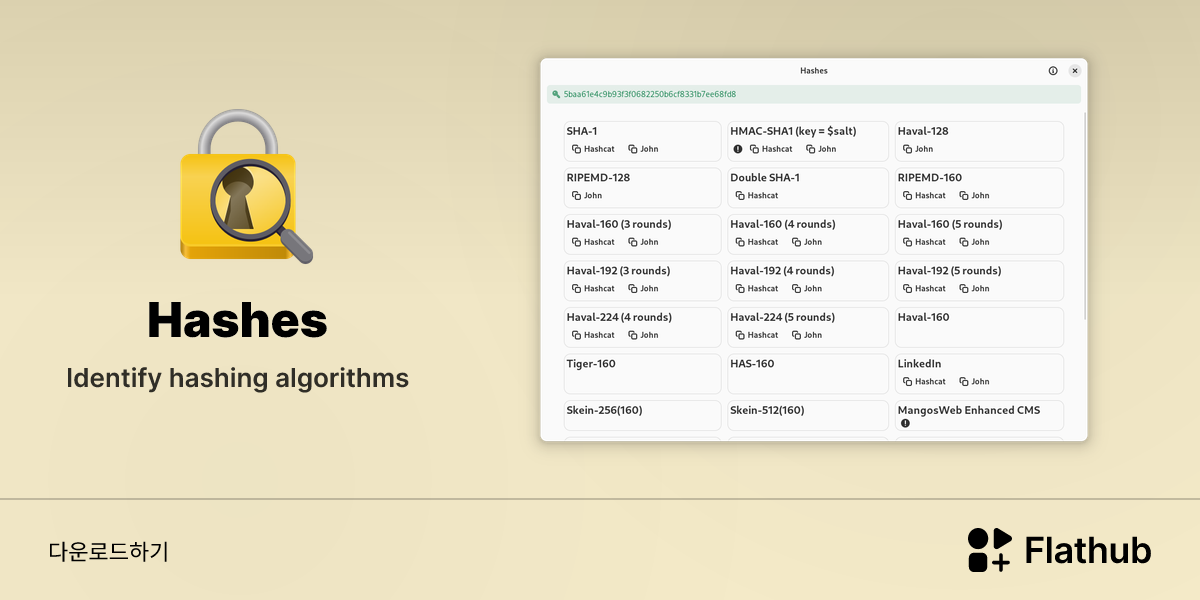Copy John format for HMAC-SHA1
This screenshot has height=600, width=1200.
(821, 149)
